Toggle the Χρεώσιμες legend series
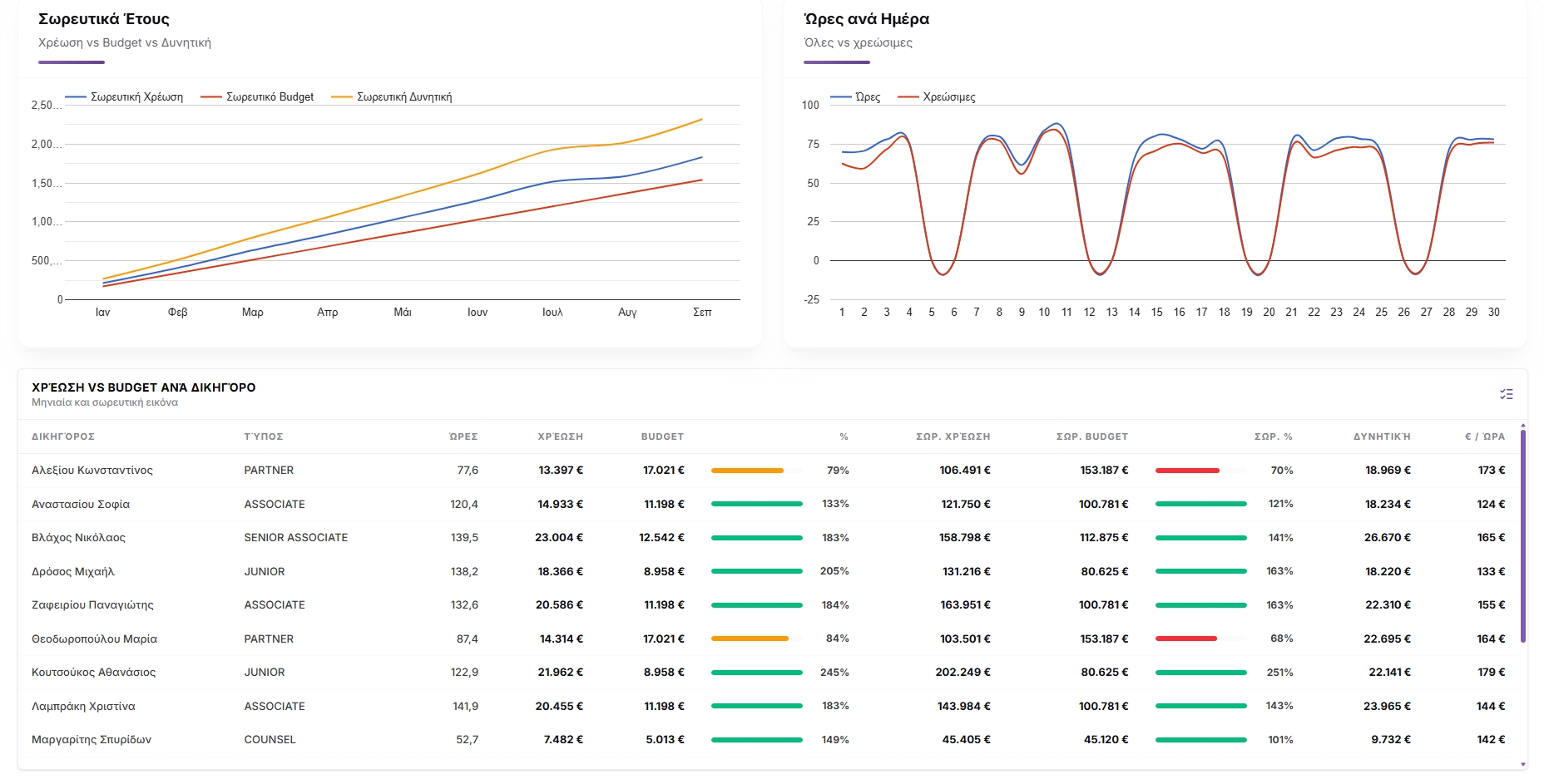This screenshot has width=1549, height=784. 937,97
